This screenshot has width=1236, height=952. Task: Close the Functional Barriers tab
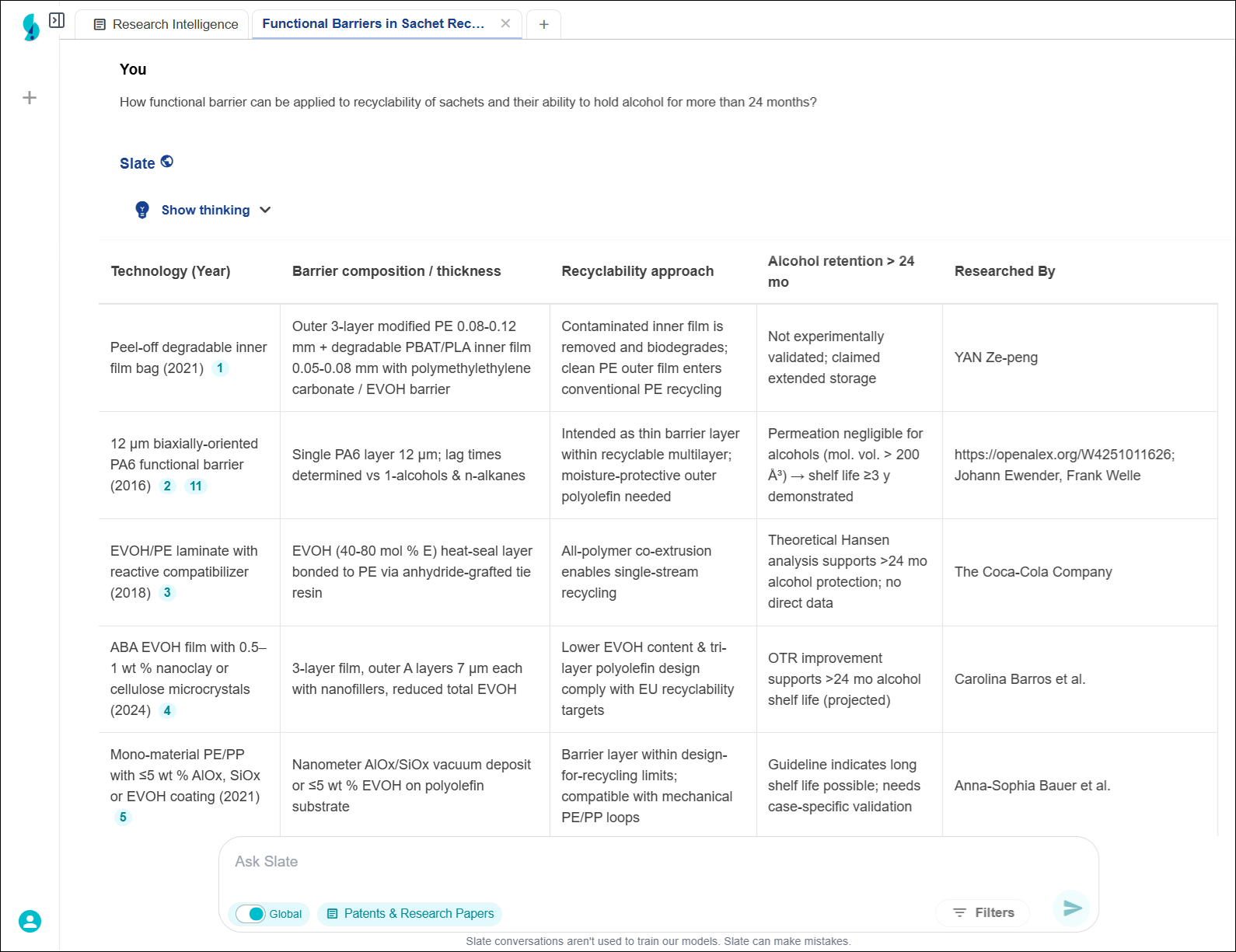click(x=505, y=23)
